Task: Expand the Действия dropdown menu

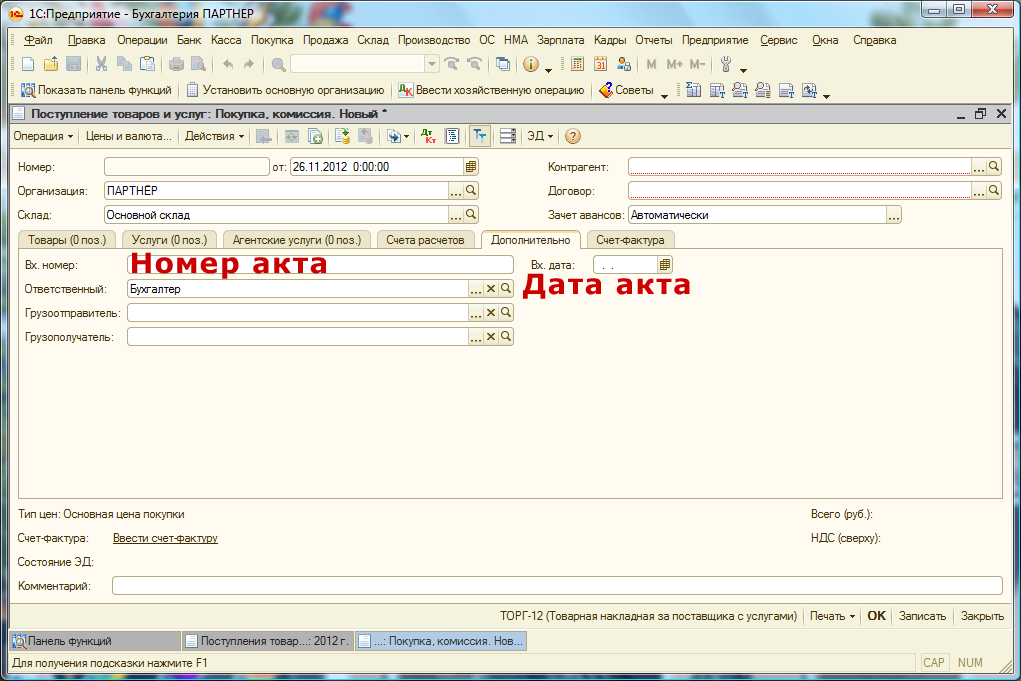Action: click(215, 136)
